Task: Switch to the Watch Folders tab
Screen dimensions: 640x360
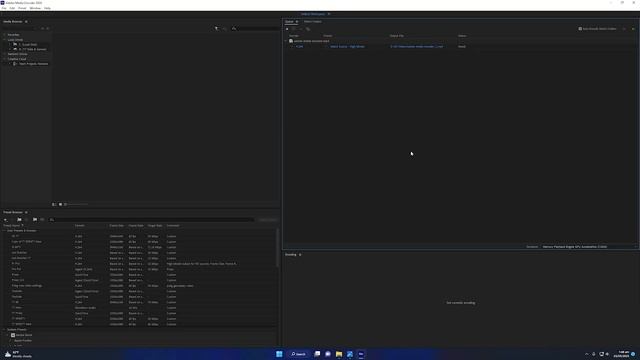Action: tap(313, 22)
